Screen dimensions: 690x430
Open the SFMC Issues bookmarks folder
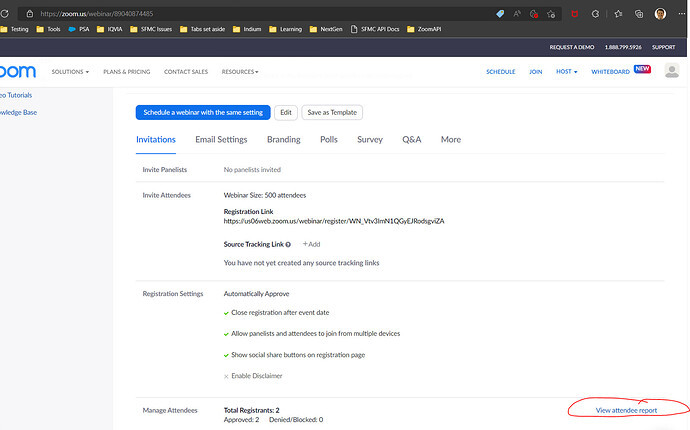point(151,29)
